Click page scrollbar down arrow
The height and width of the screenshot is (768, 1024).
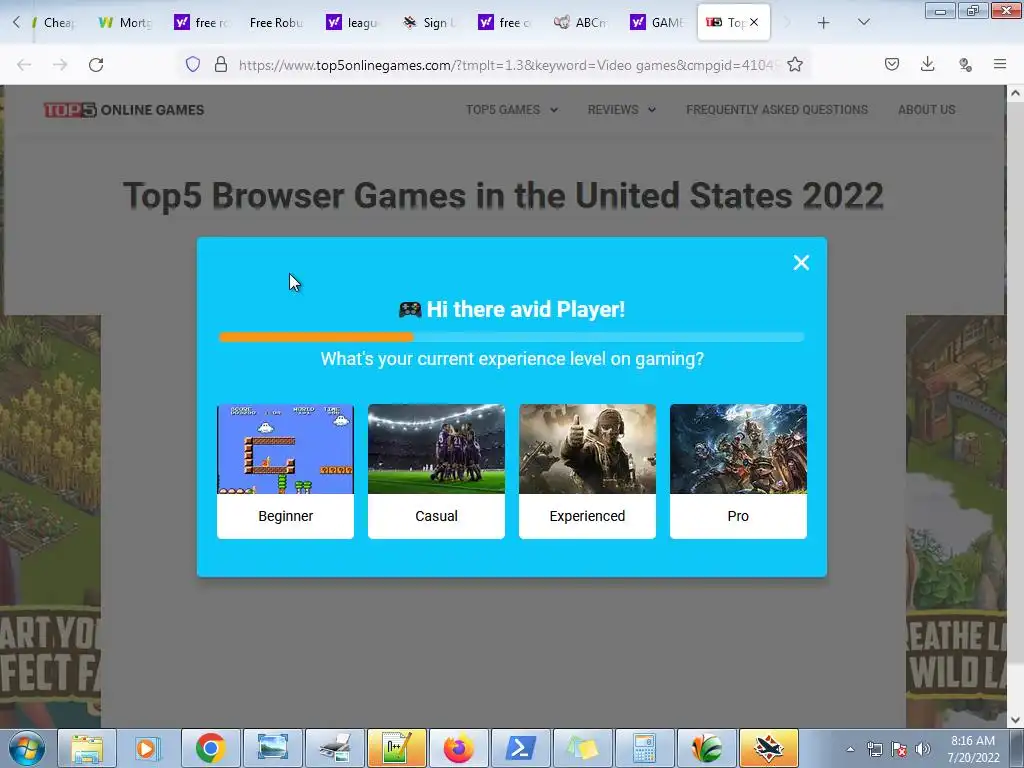1015,720
